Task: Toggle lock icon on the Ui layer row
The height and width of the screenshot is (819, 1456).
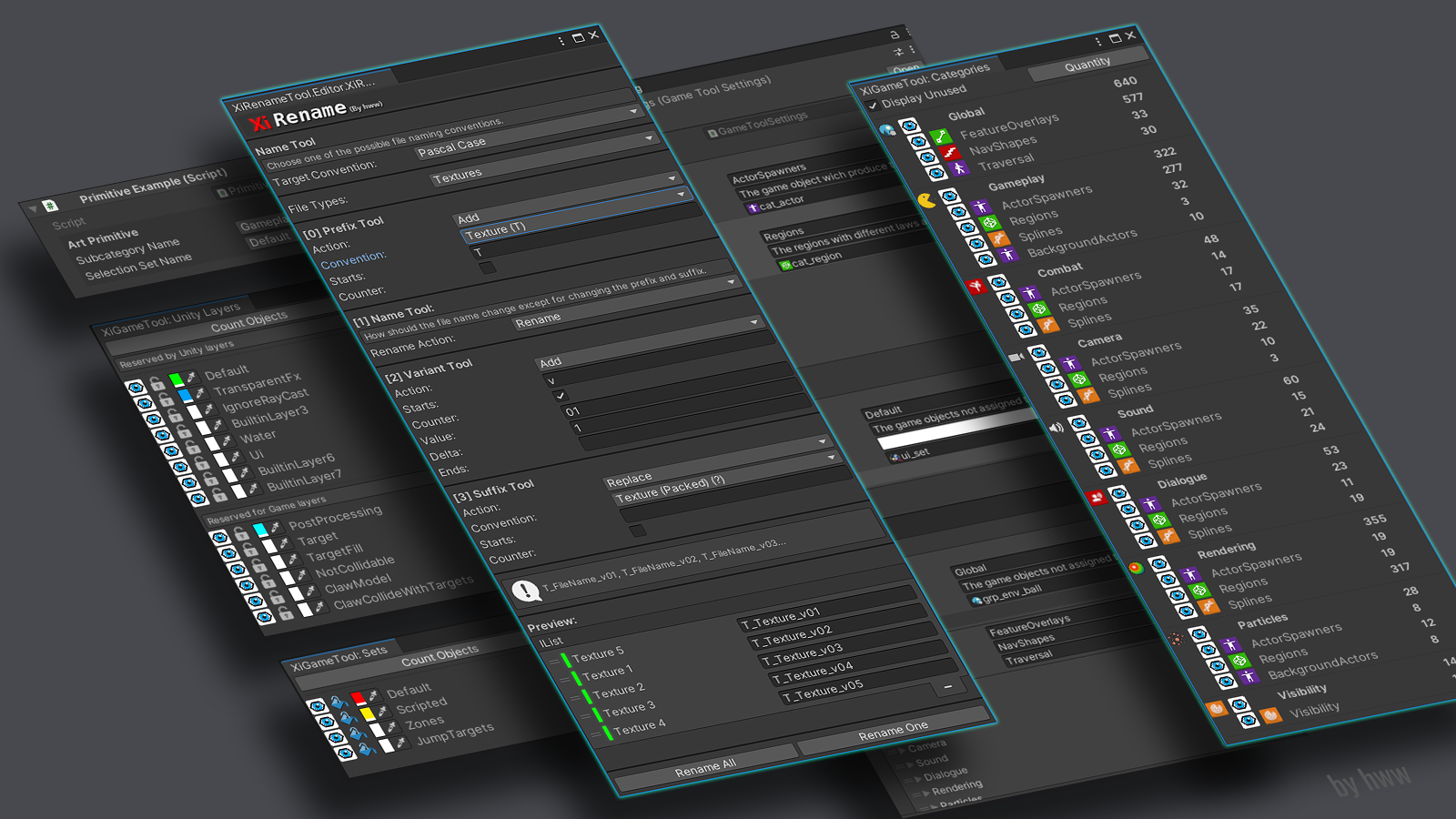Action: pyautogui.click(x=201, y=462)
